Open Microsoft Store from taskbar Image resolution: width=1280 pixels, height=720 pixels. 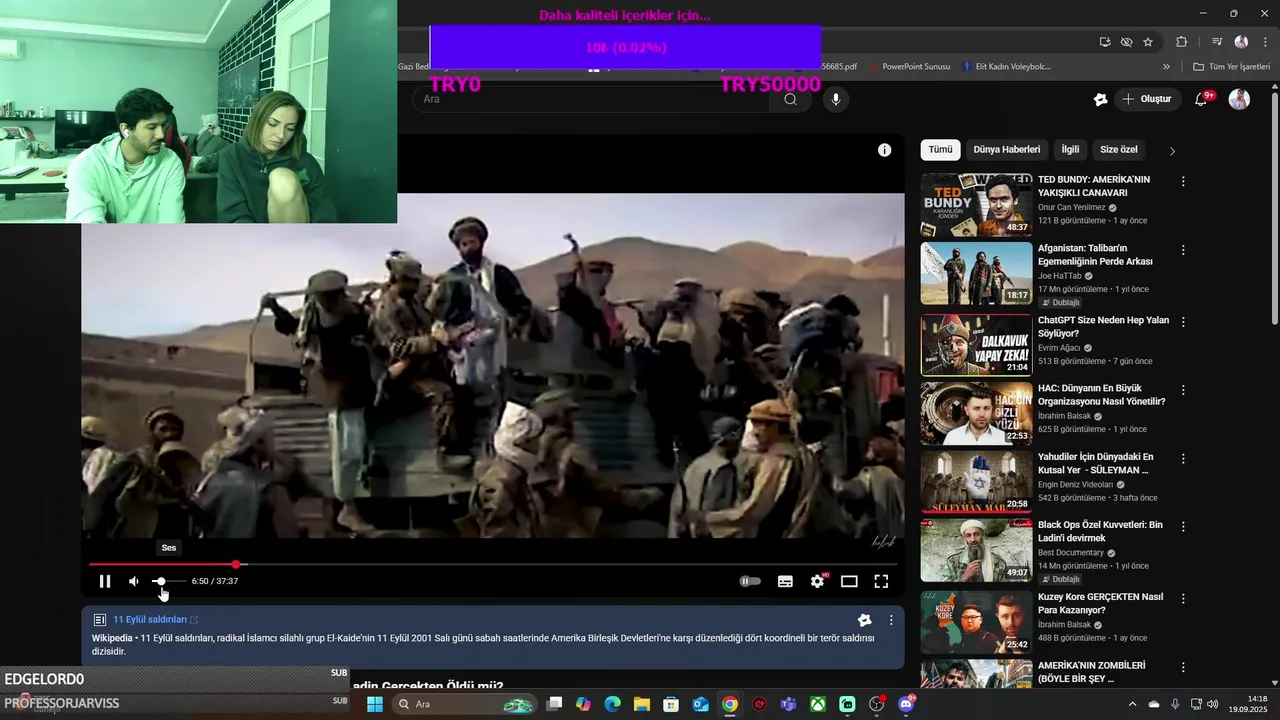point(671,704)
